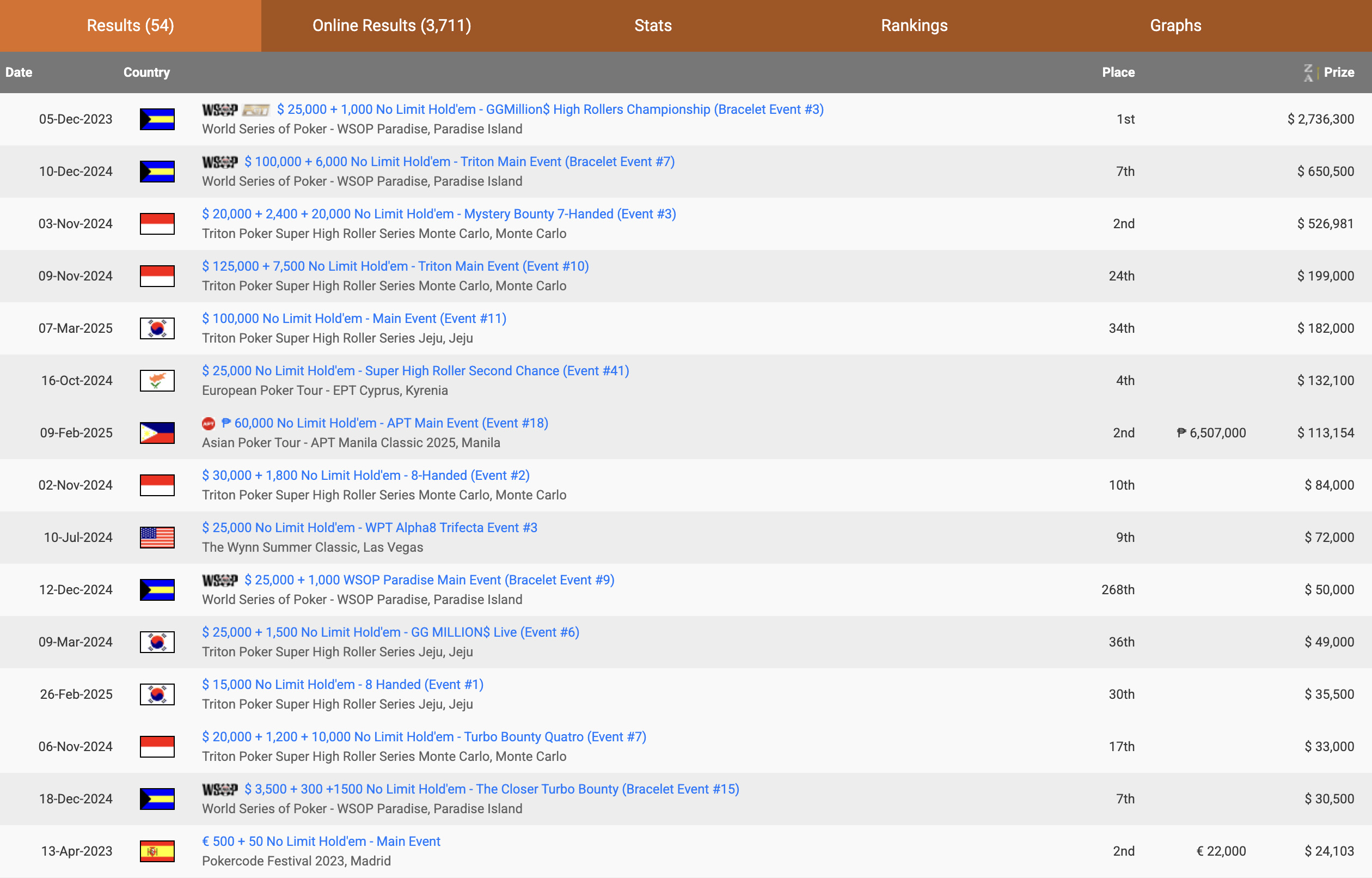Click WSOP logo on GGMillion$ High Rollers row

[x=219, y=109]
